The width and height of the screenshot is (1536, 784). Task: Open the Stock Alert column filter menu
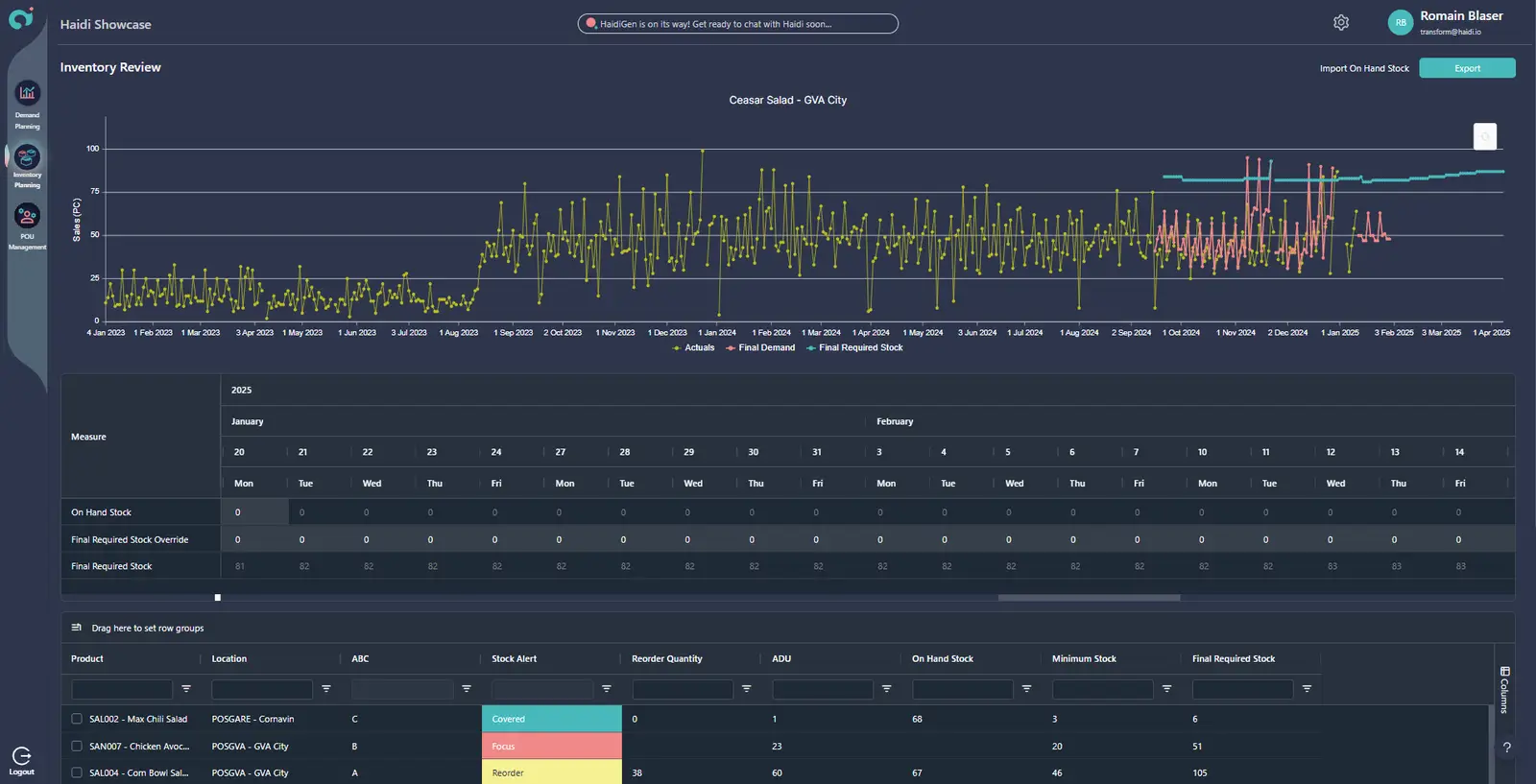[606, 689]
